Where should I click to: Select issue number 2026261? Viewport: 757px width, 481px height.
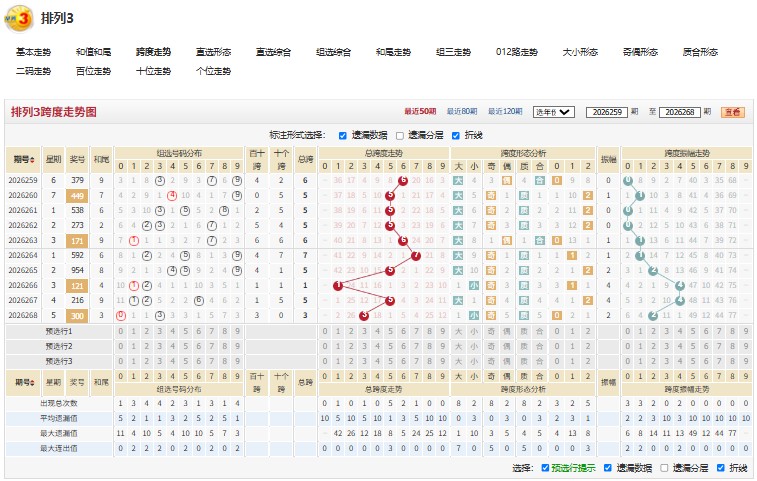23,211
